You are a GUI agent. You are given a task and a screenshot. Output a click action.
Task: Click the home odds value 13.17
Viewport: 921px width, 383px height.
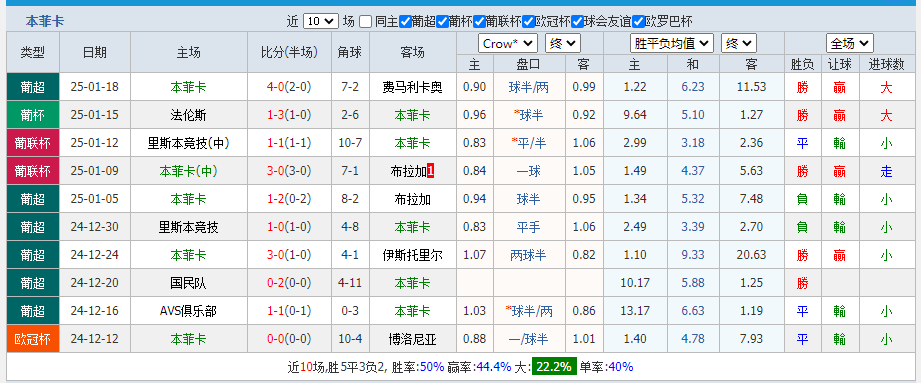point(634,311)
